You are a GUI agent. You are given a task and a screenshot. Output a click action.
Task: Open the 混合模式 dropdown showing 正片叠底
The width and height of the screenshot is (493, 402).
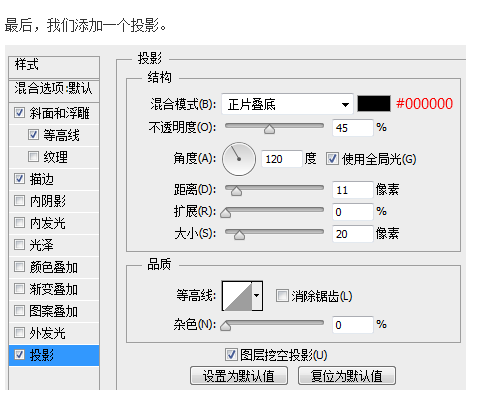[287, 104]
